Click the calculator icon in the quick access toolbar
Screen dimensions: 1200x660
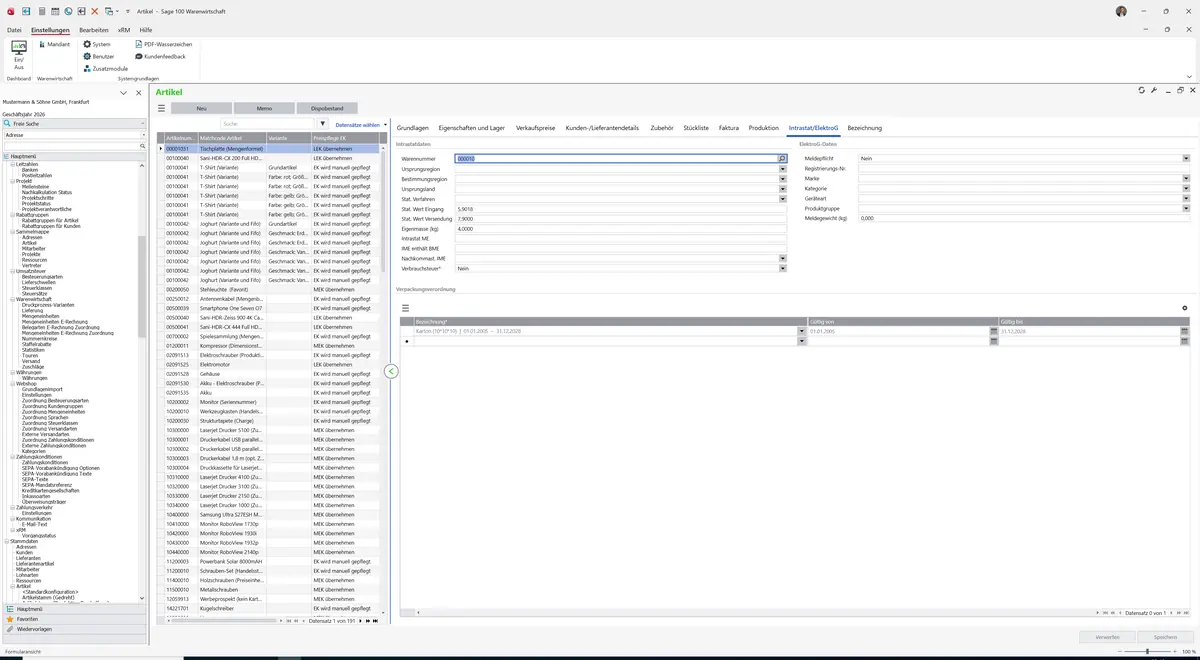click(x=40, y=11)
